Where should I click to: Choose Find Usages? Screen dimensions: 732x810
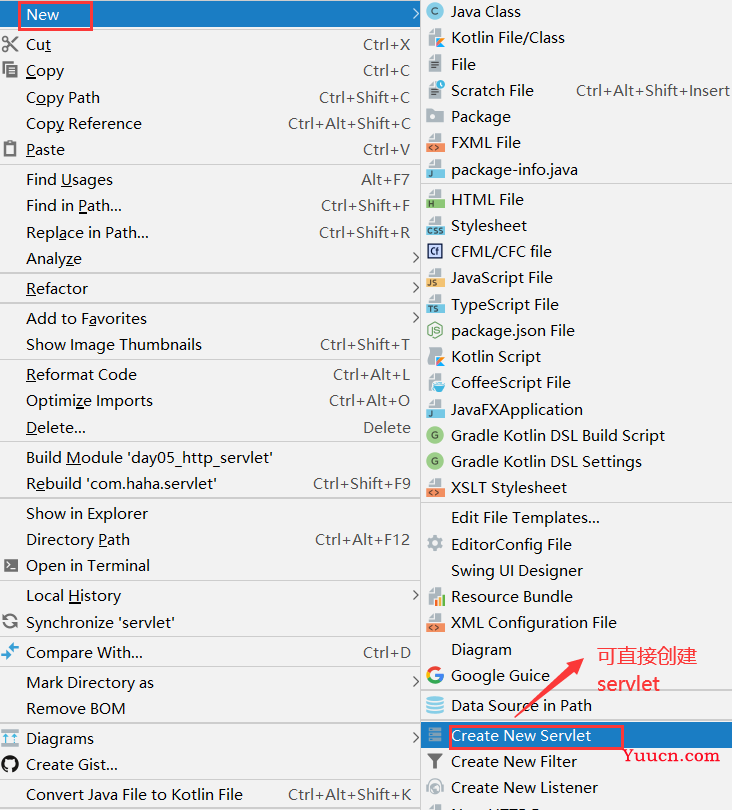click(x=210, y=179)
